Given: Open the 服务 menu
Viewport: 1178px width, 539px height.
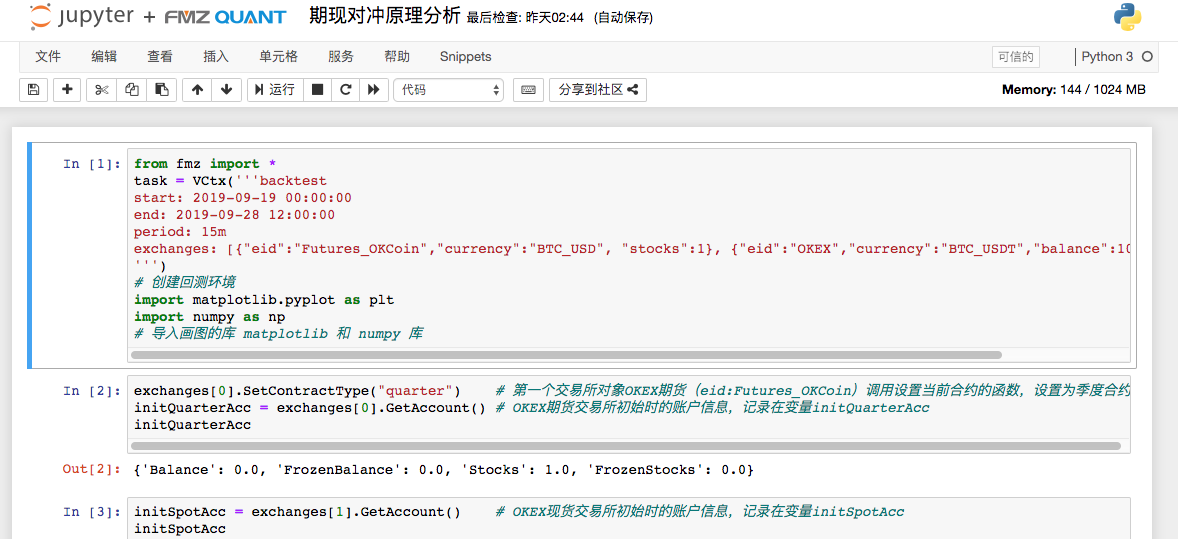Looking at the screenshot, I should click(x=340, y=56).
